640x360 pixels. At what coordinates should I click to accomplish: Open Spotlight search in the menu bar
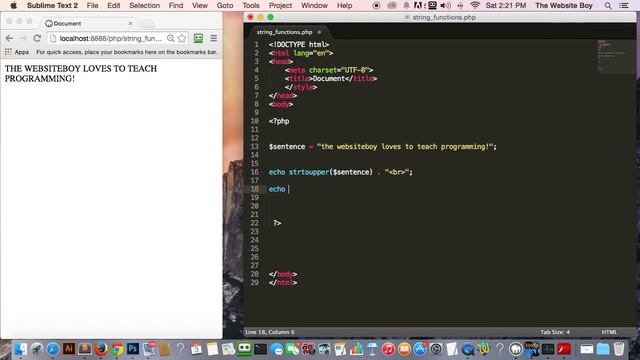(x=608, y=5)
